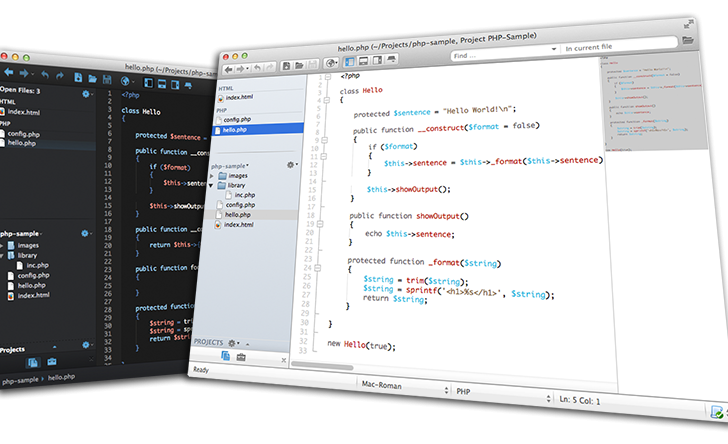Click the globe preview icon in light toolbar
The image size is (728, 444).
click(331, 65)
